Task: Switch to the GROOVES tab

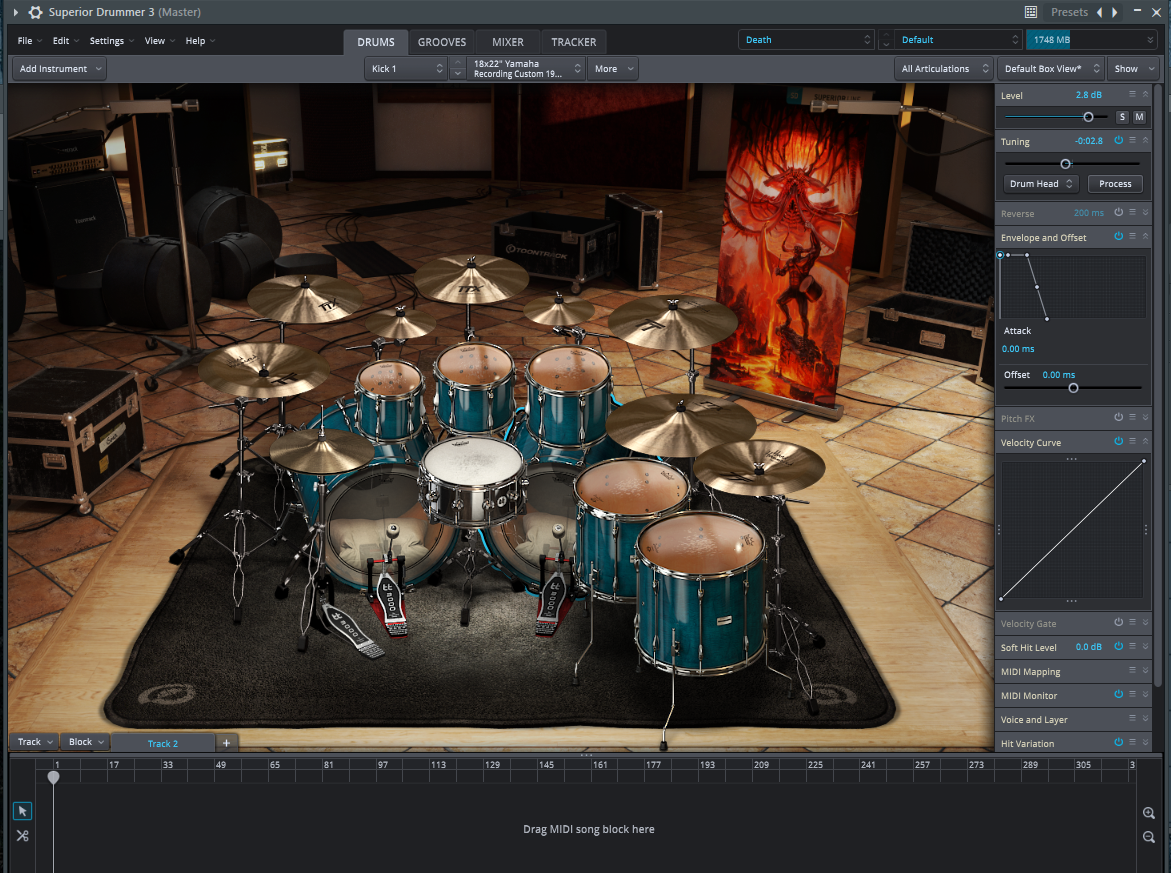Action: 442,42
